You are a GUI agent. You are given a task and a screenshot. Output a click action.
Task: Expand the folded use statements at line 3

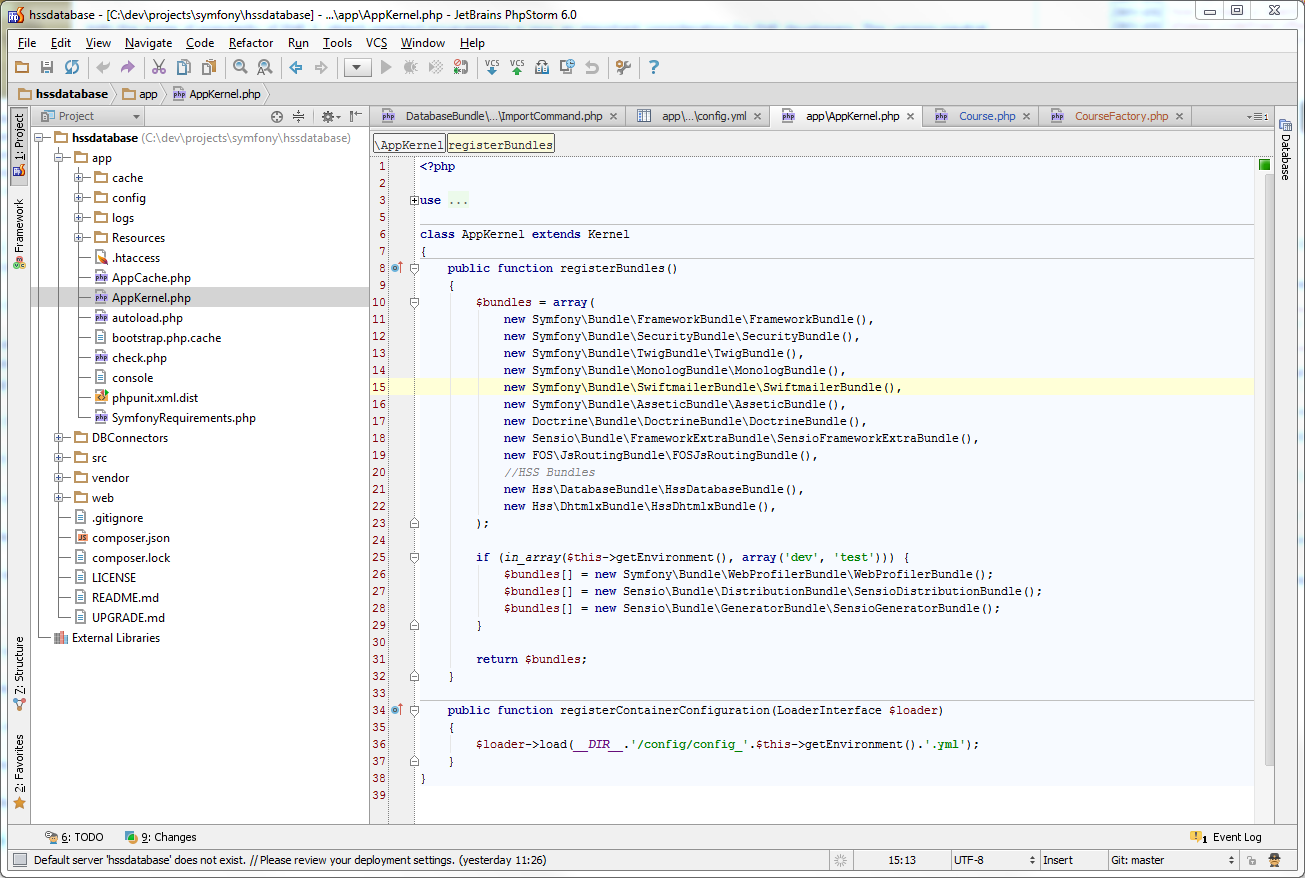[414, 200]
